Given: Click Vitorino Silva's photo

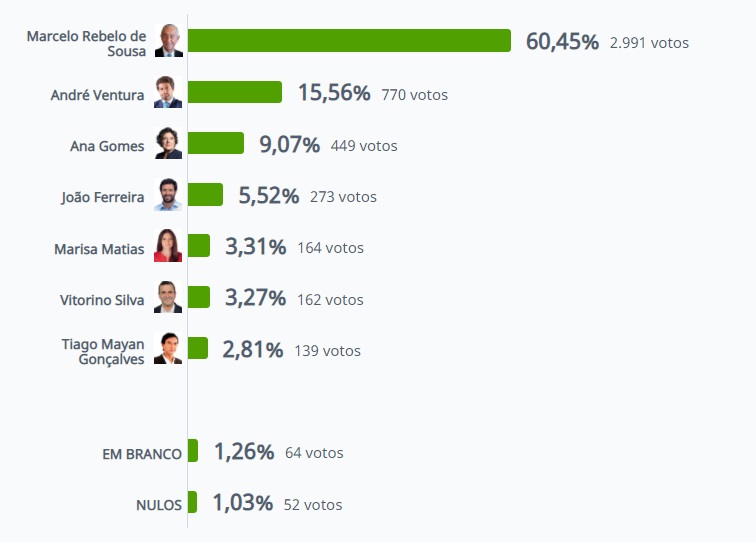Looking at the screenshot, I should pos(168,297).
